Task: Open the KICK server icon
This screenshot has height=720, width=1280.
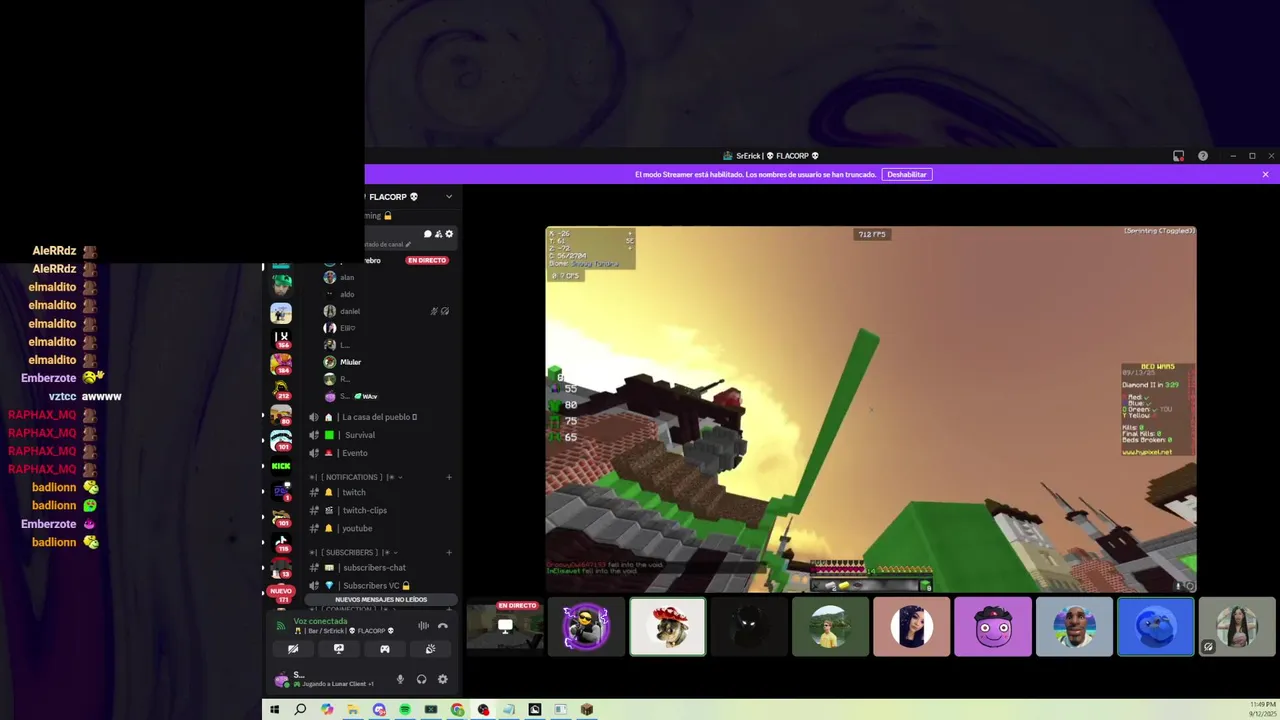Action: point(281,466)
